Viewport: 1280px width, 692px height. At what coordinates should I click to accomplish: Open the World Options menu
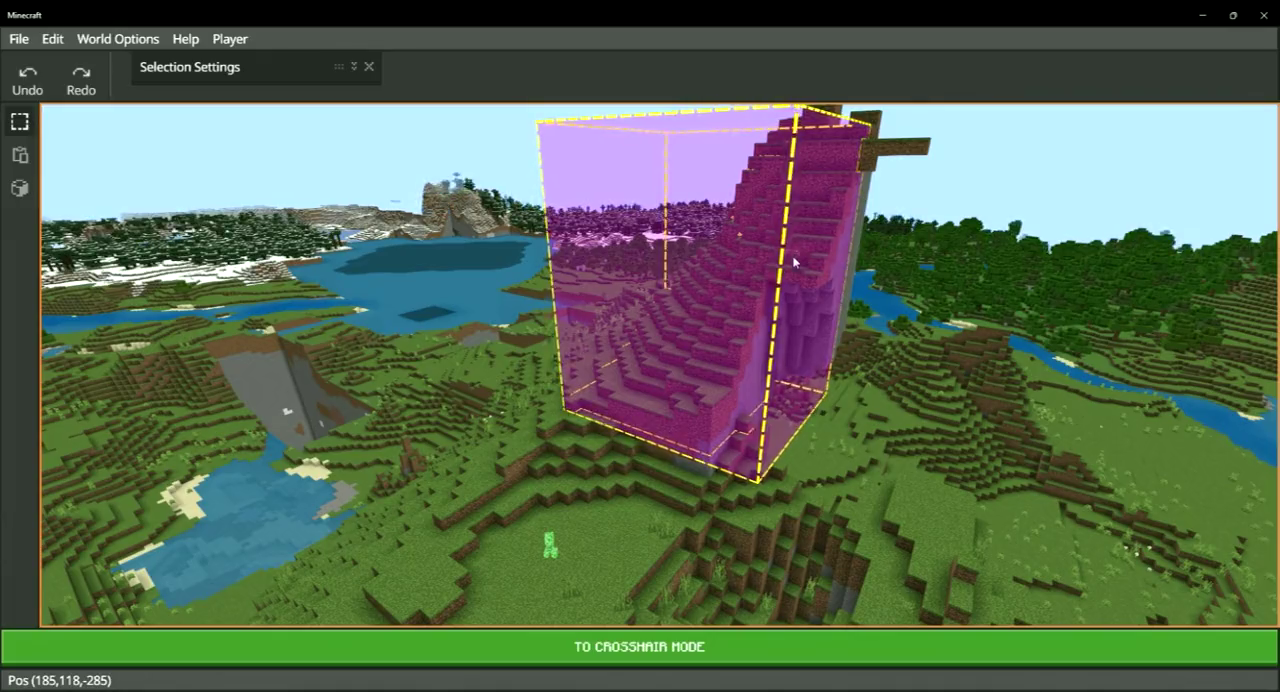(118, 39)
